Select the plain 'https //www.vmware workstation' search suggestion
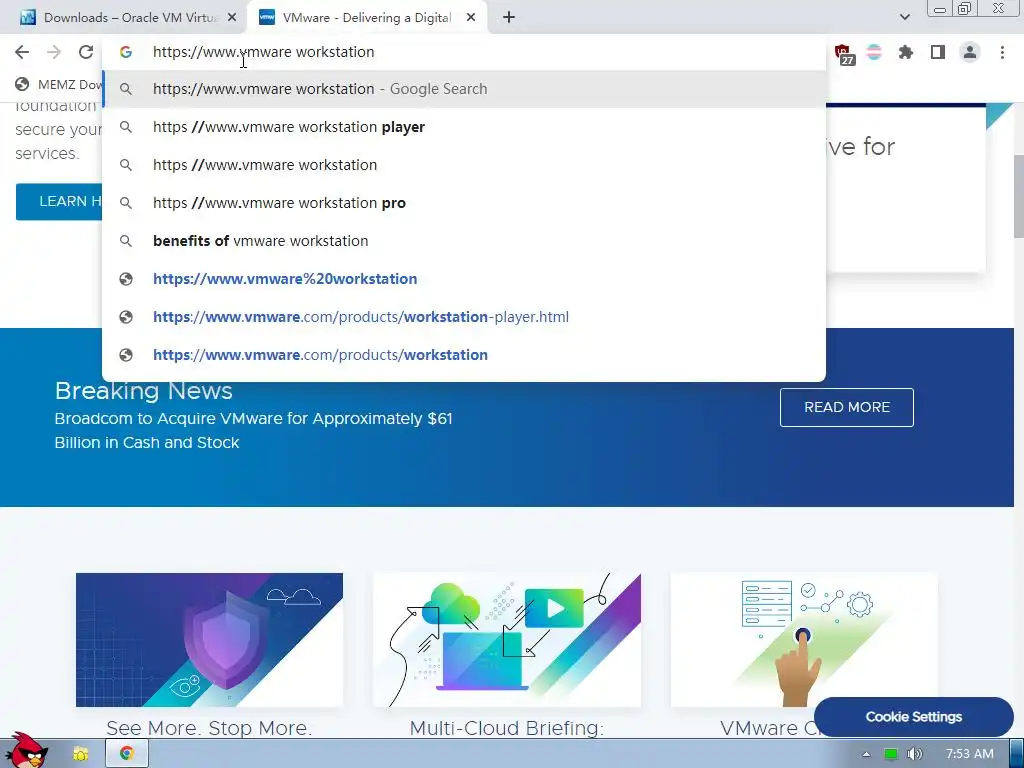Image resolution: width=1024 pixels, height=768 pixels. (x=464, y=165)
